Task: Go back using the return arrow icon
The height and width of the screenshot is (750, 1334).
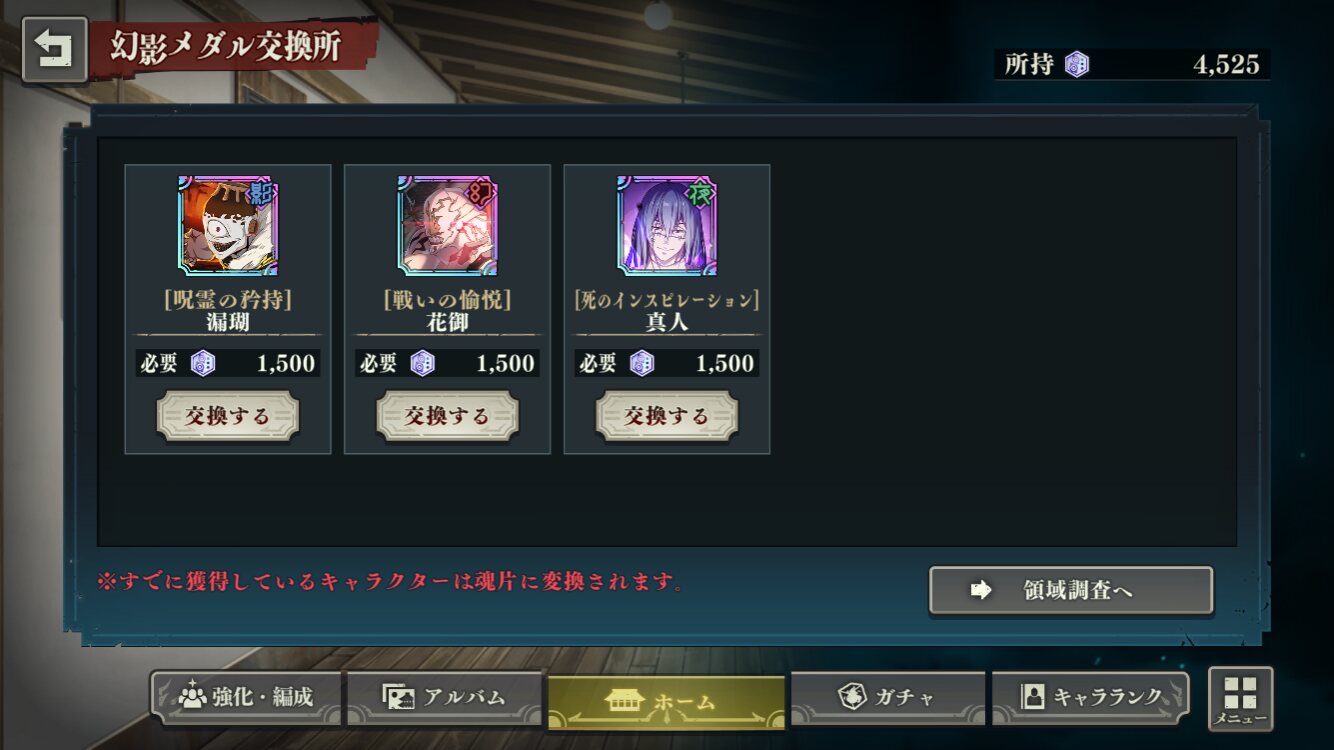Action: point(55,50)
